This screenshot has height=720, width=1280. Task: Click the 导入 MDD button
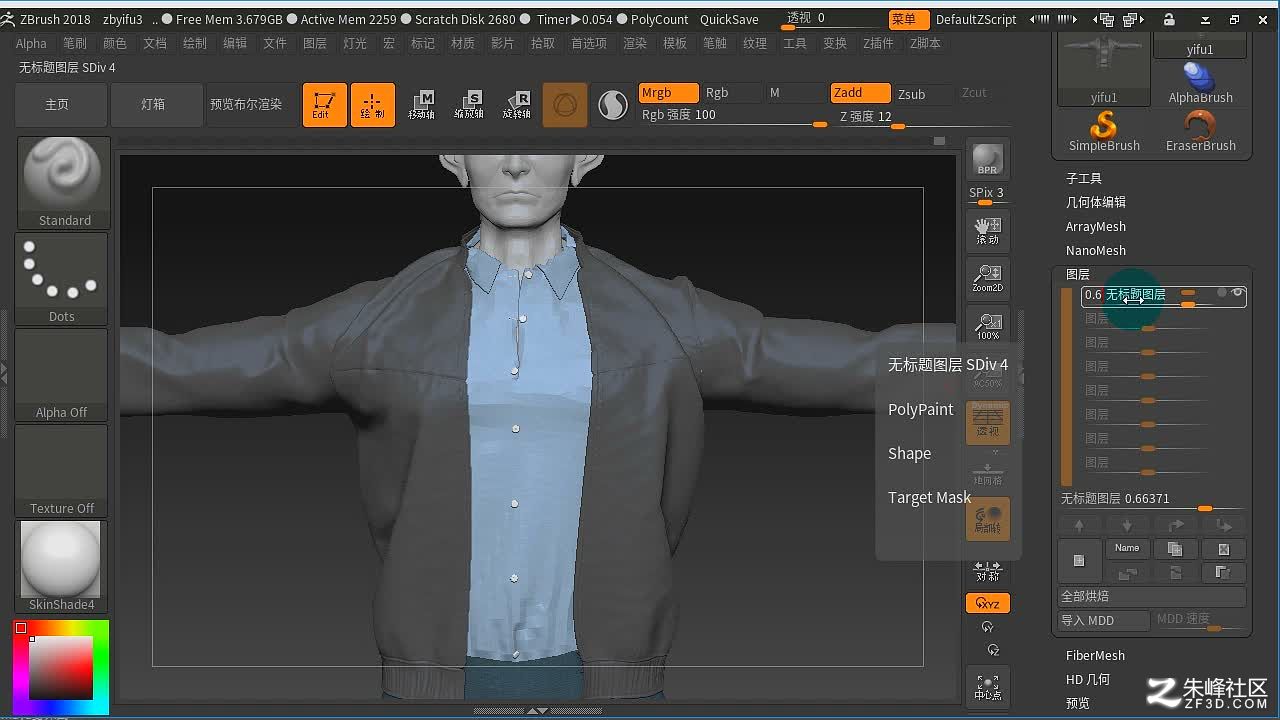[1104, 620]
